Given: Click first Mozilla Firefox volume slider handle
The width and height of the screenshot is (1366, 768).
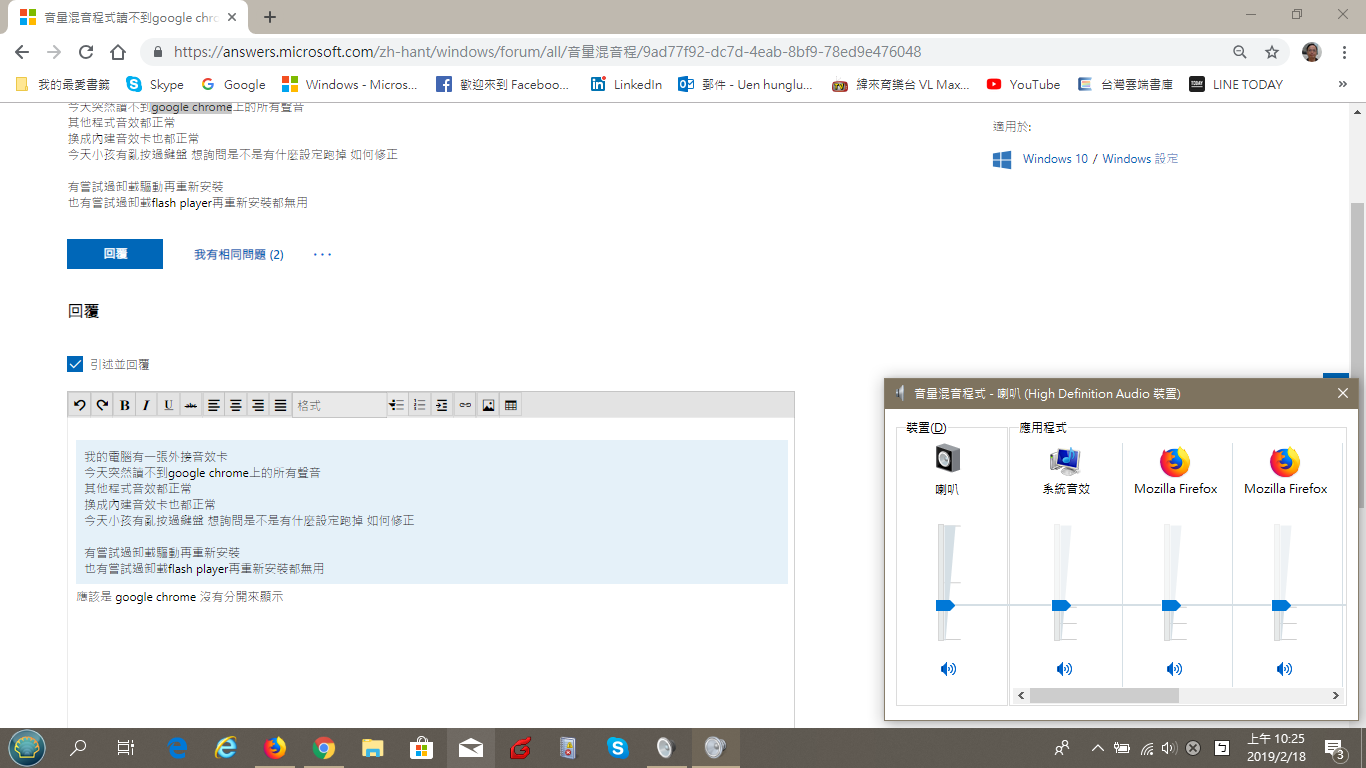Looking at the screenshot, I should [1172, 605].
